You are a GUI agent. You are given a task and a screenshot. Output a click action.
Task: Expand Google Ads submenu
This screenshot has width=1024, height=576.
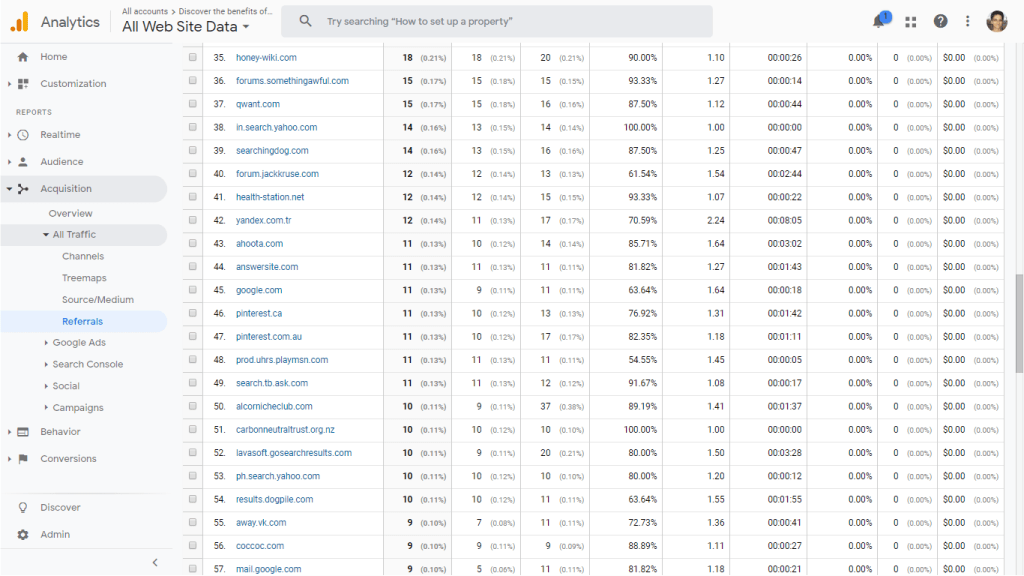click(46, 342)
